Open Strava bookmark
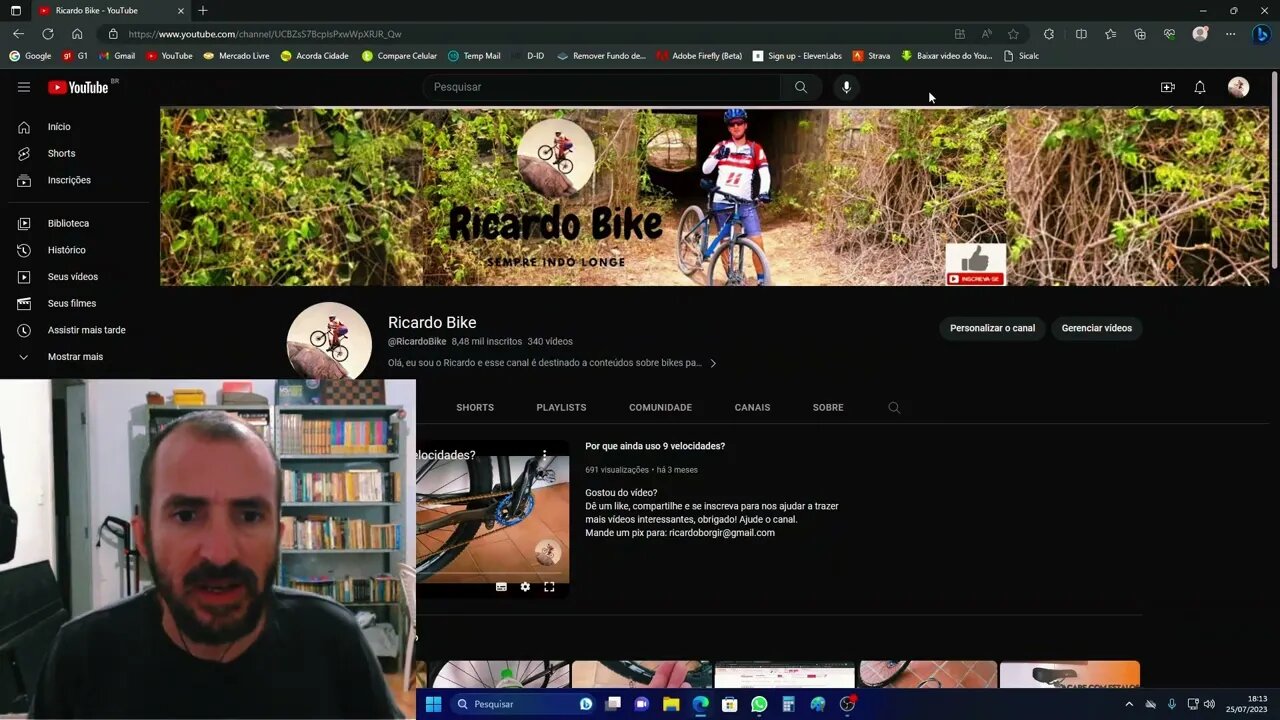The image size is (1280, 720). click(870, 56)
